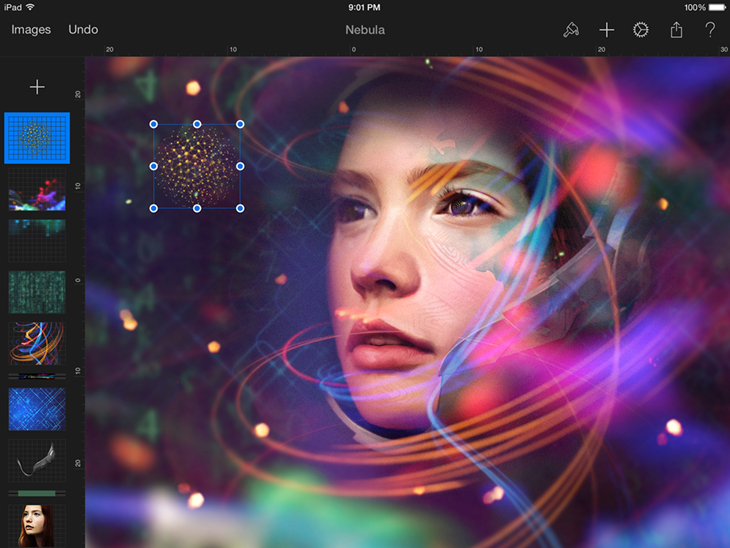Grab the top-left selection handle
Viewport: 730px width, 548px height.
coord(154,124)
